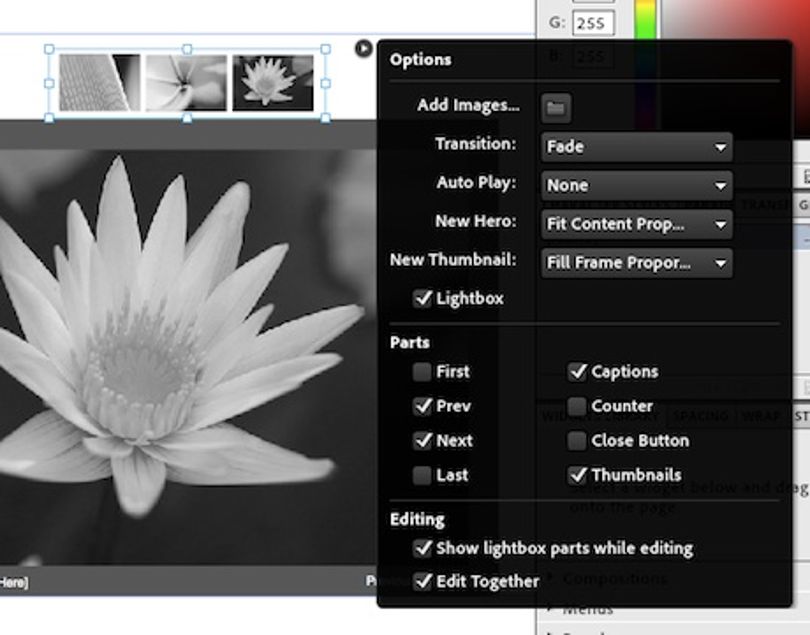This screenshot has width=810, height=635.
Task: Open the Auto Play dropdown
Action: [x=636, y=185]
